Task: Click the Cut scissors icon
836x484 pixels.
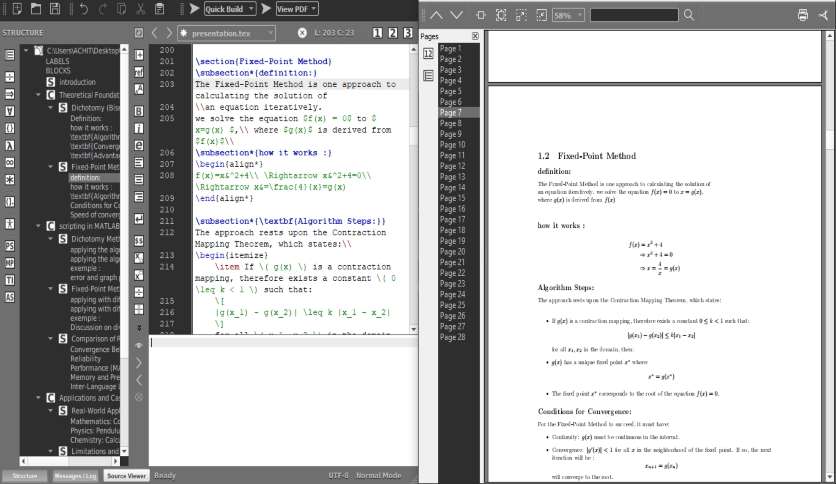Action: [141, 9]
